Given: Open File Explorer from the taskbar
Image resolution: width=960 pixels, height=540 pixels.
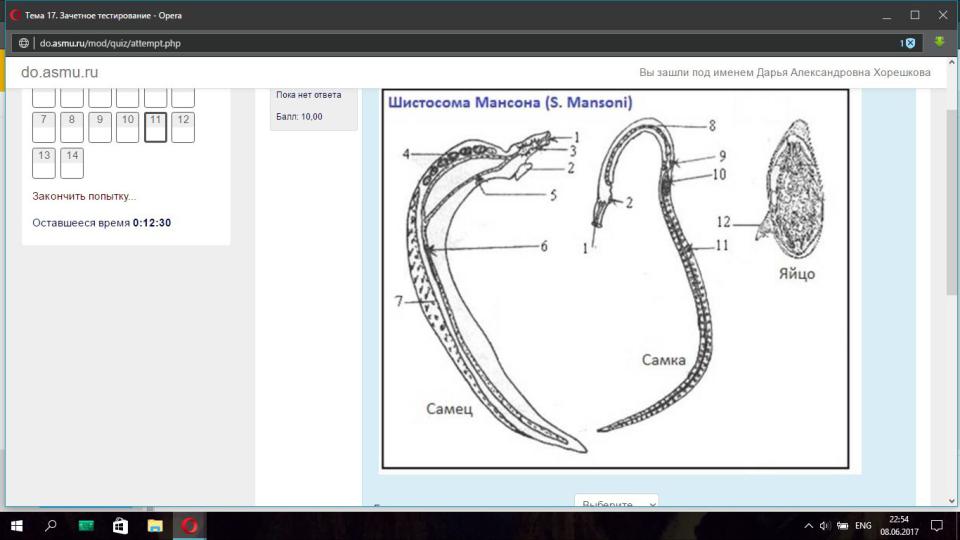Looking at the screenshot, I should [155, 525].
